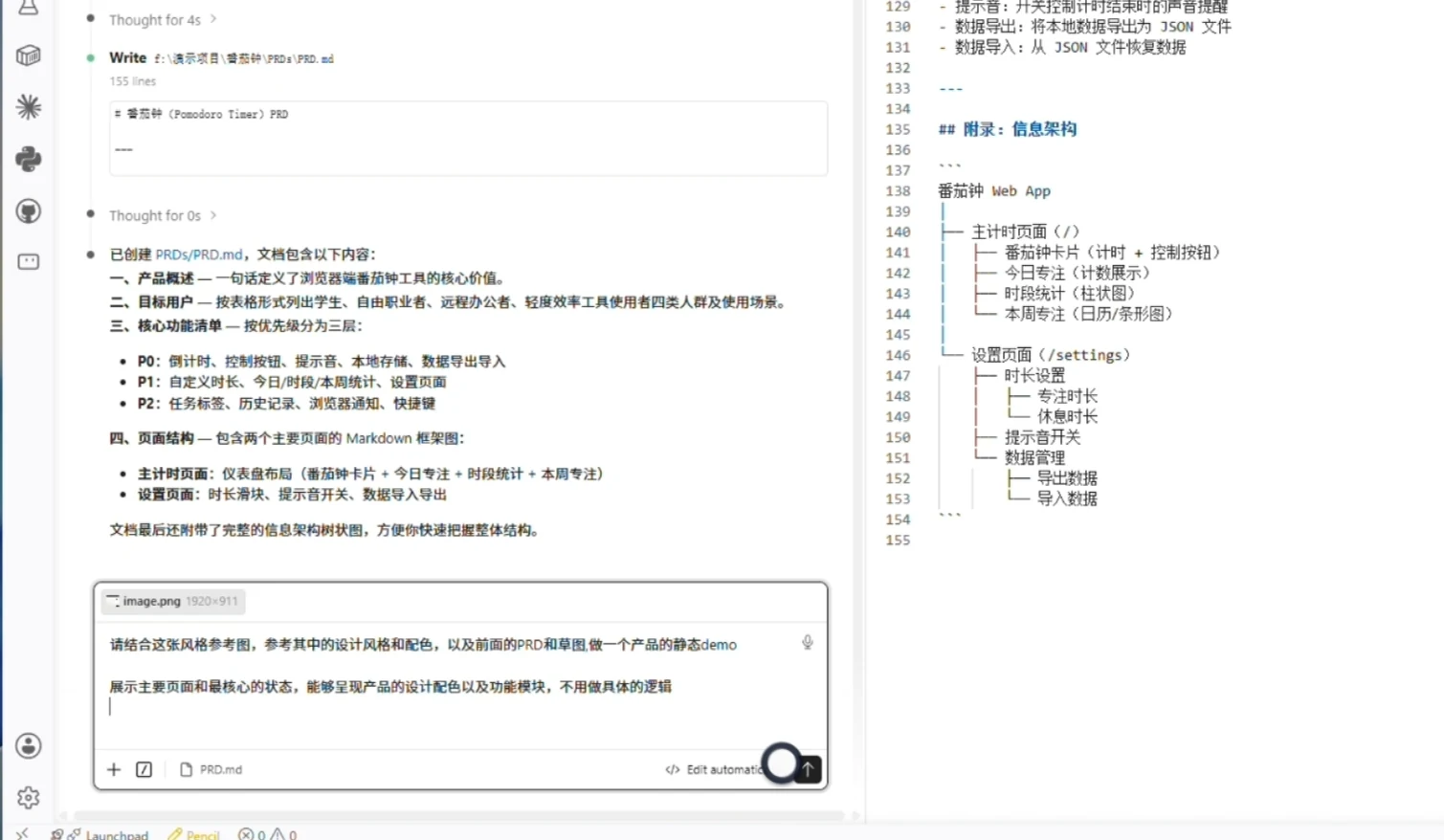Click '设置页面（/settings）' line in editor
Screen dimensions: 1444x840
(1052, 355)
